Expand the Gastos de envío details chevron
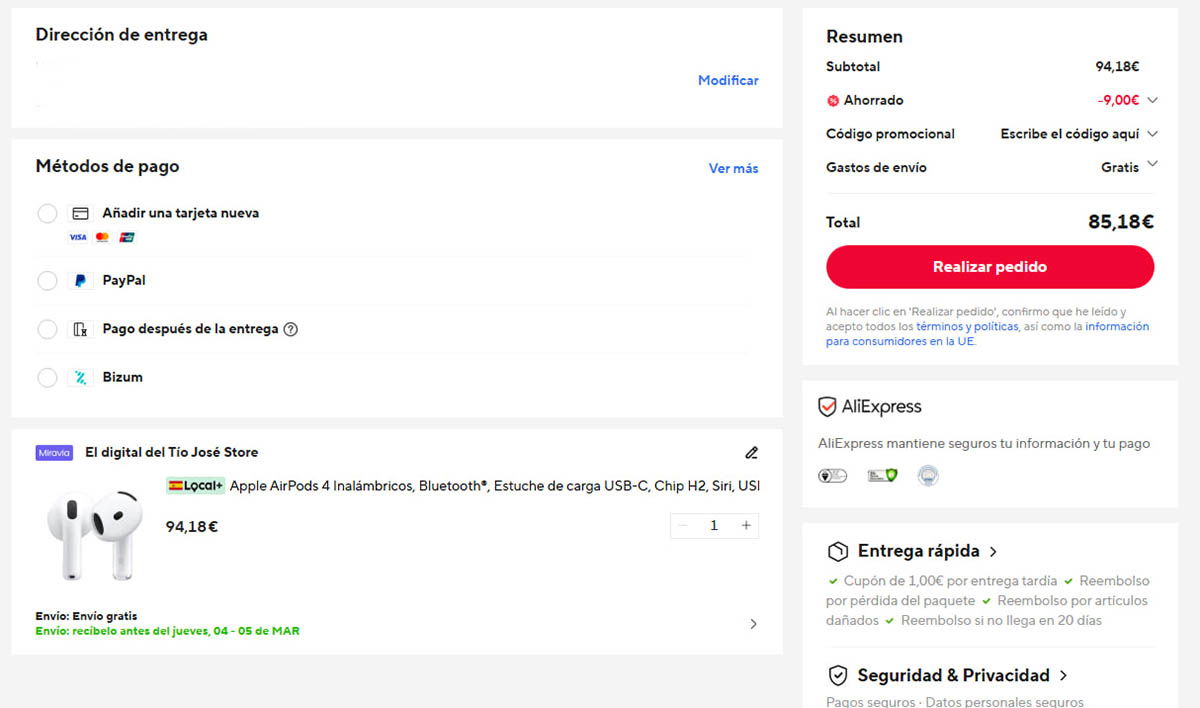Image resolution: width=1200 pixels, height=708 pixels. pyautogui.click(x=1153, y=167)
